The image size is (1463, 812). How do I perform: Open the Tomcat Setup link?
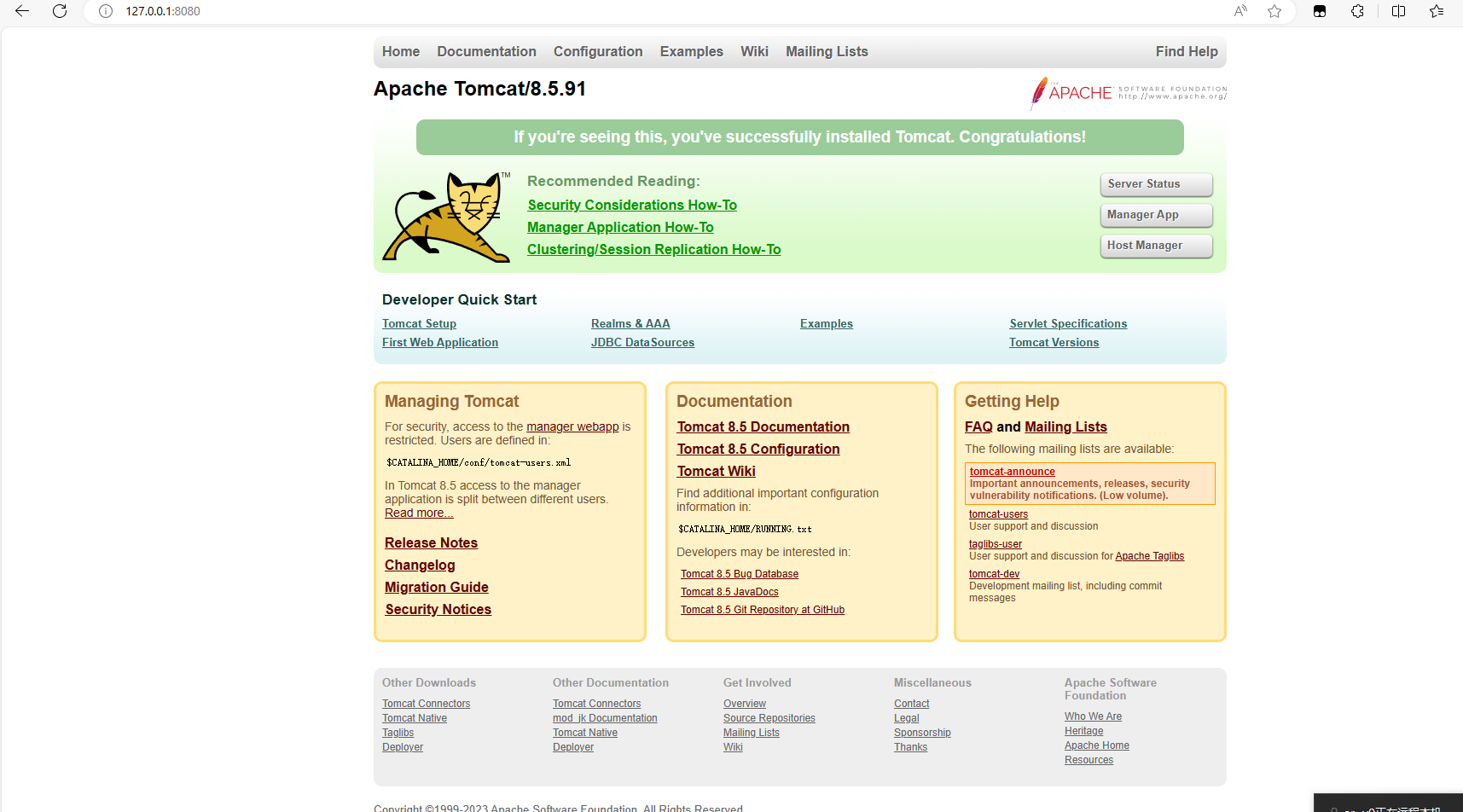[419, 323]
